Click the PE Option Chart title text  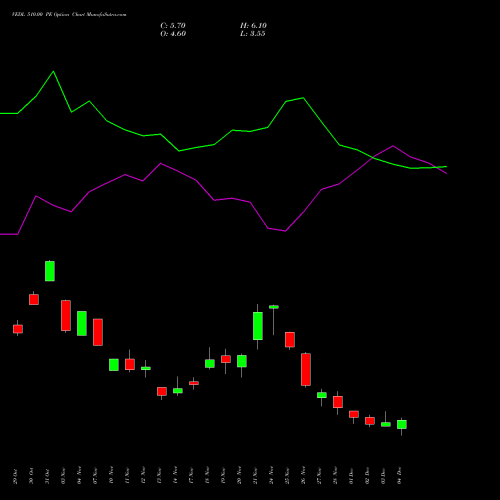tap(69, 14)
